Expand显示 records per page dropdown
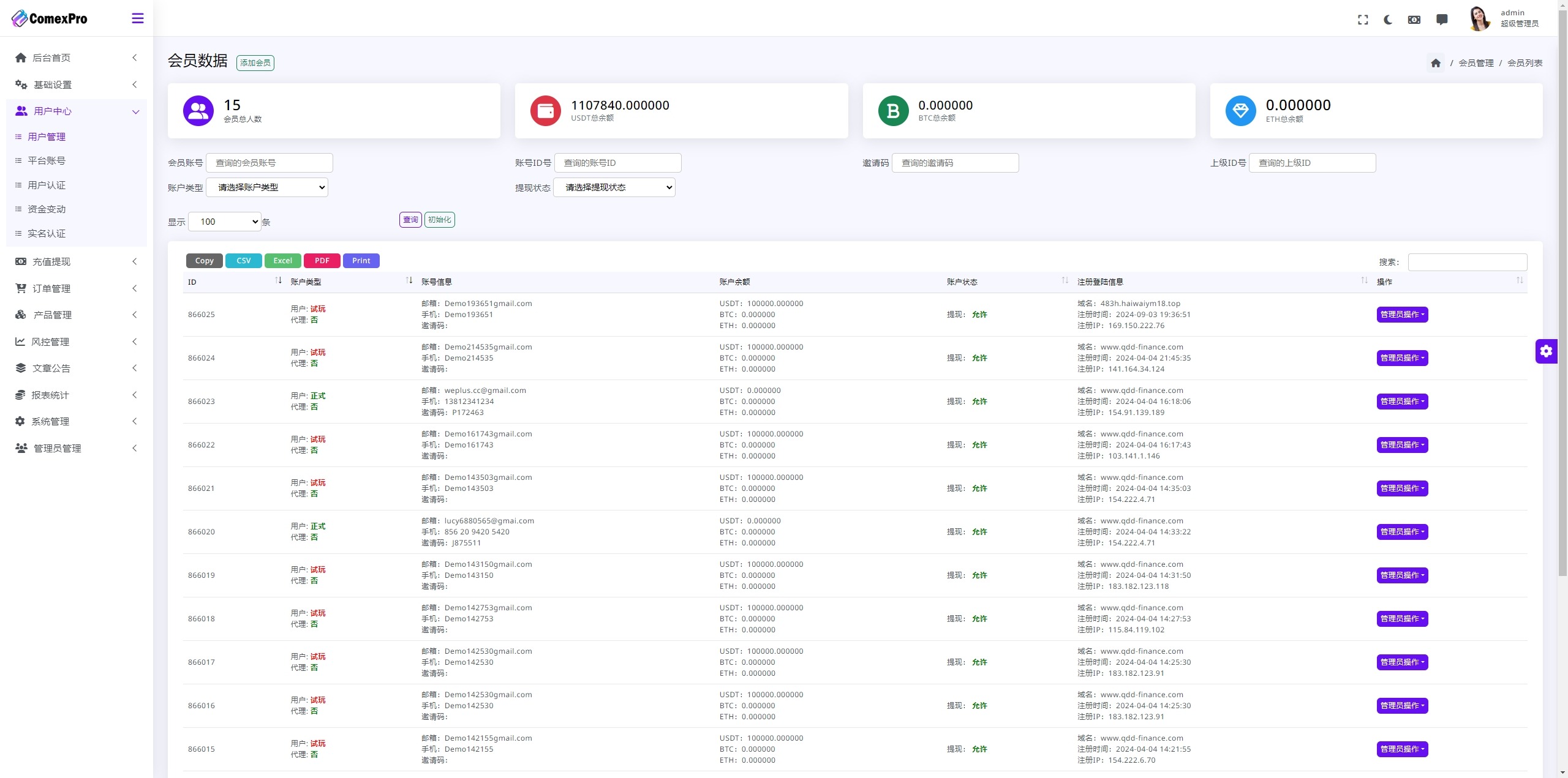The width and height of the screenshot is (1568, 778). [x=225, y=221]
